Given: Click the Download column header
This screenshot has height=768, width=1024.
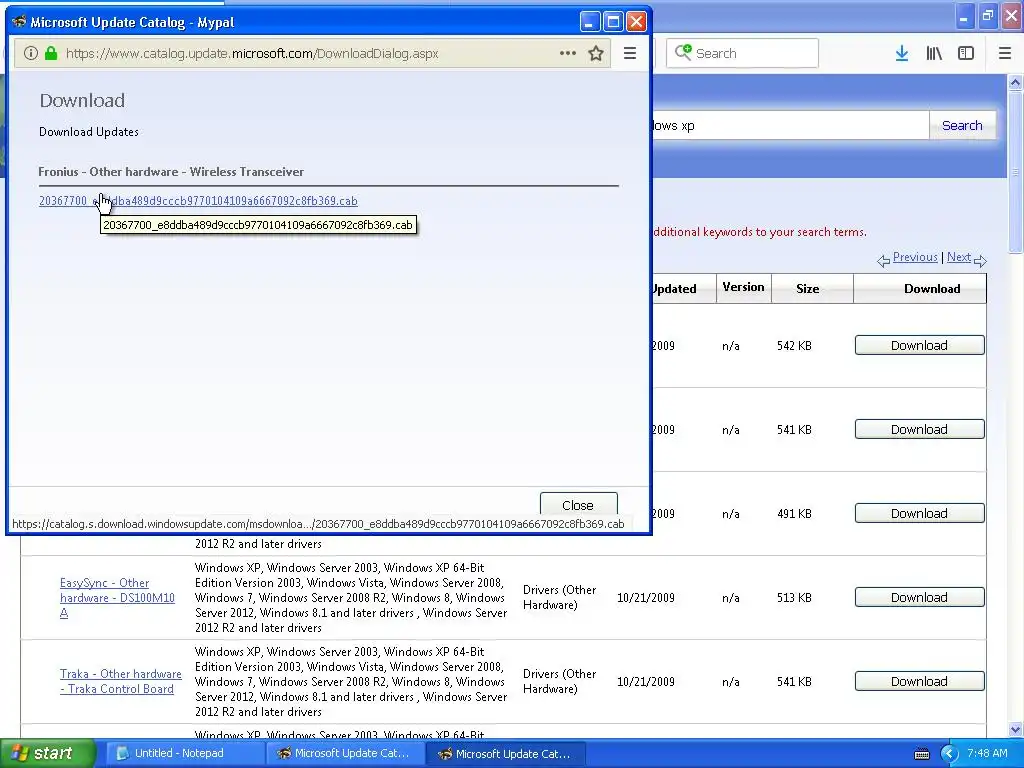Looking at the screenshot, I should coord(932,289).
